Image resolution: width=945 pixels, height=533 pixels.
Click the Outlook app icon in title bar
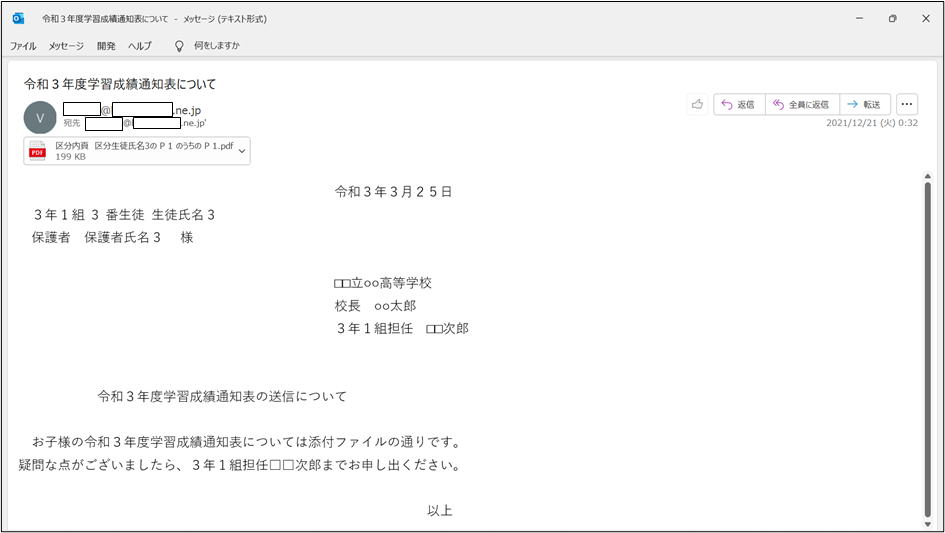18,19
